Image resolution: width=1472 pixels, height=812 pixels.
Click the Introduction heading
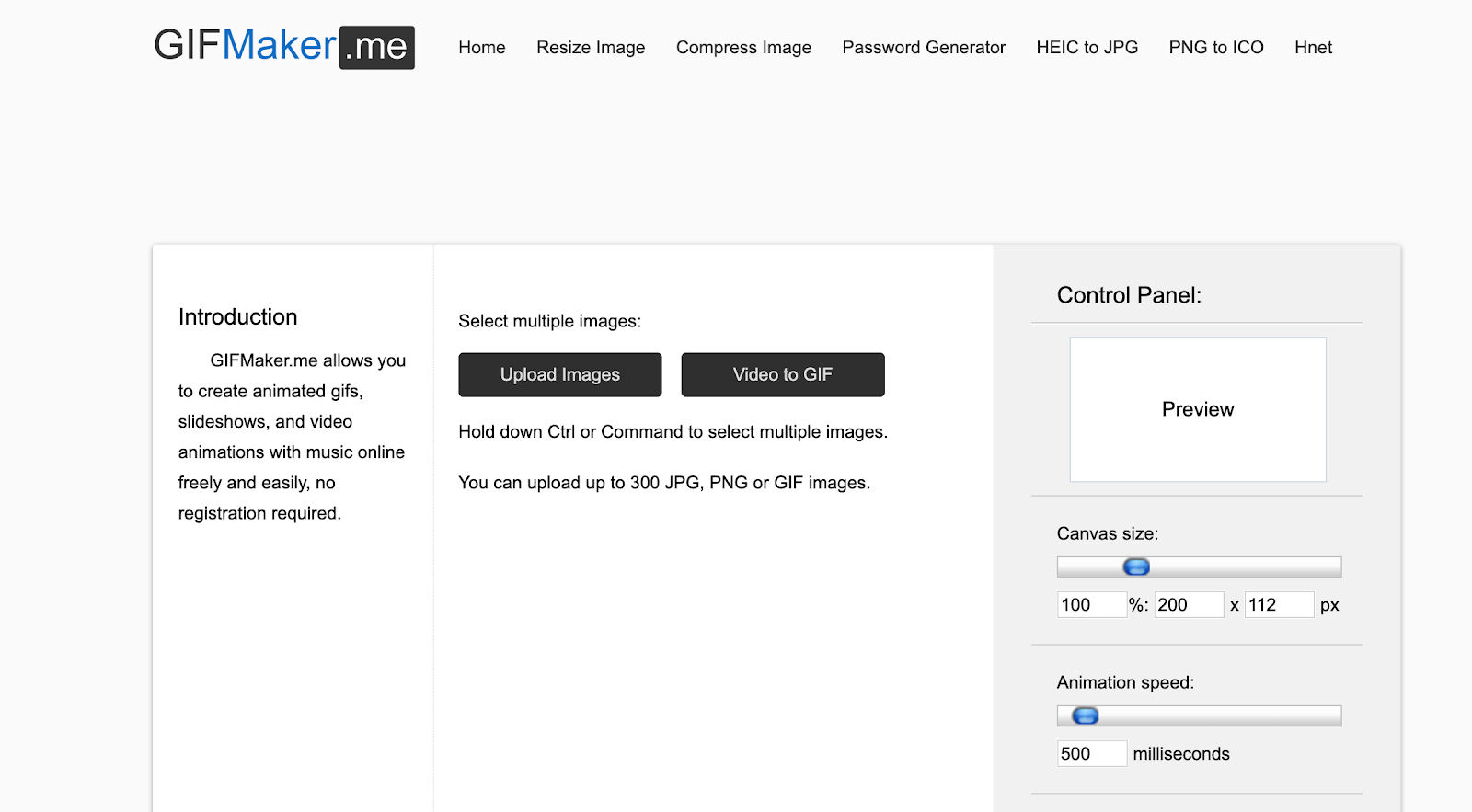pos(237,317)
